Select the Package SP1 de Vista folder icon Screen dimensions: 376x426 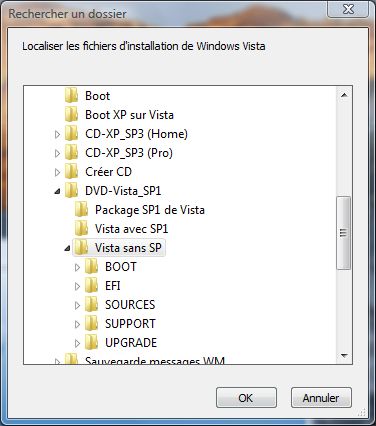tap(81, 210)
